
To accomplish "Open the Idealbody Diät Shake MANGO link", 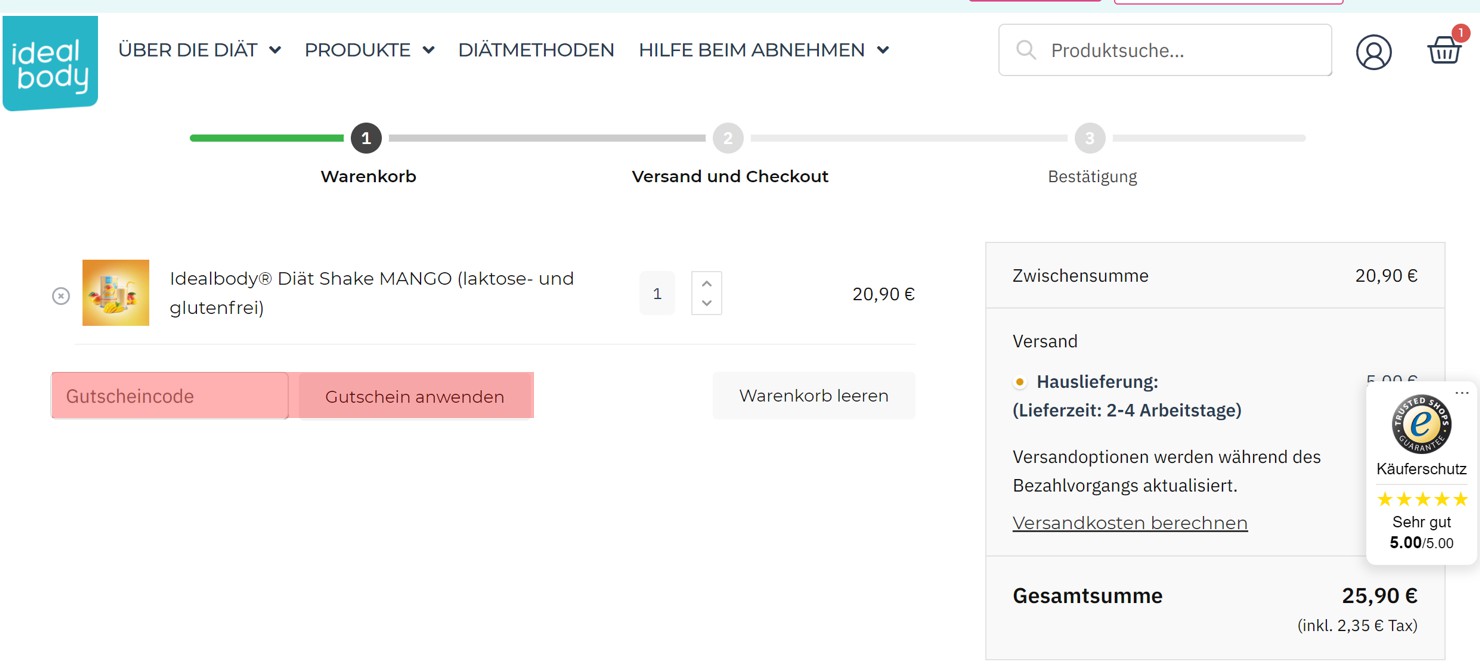I will pos(372,293).
